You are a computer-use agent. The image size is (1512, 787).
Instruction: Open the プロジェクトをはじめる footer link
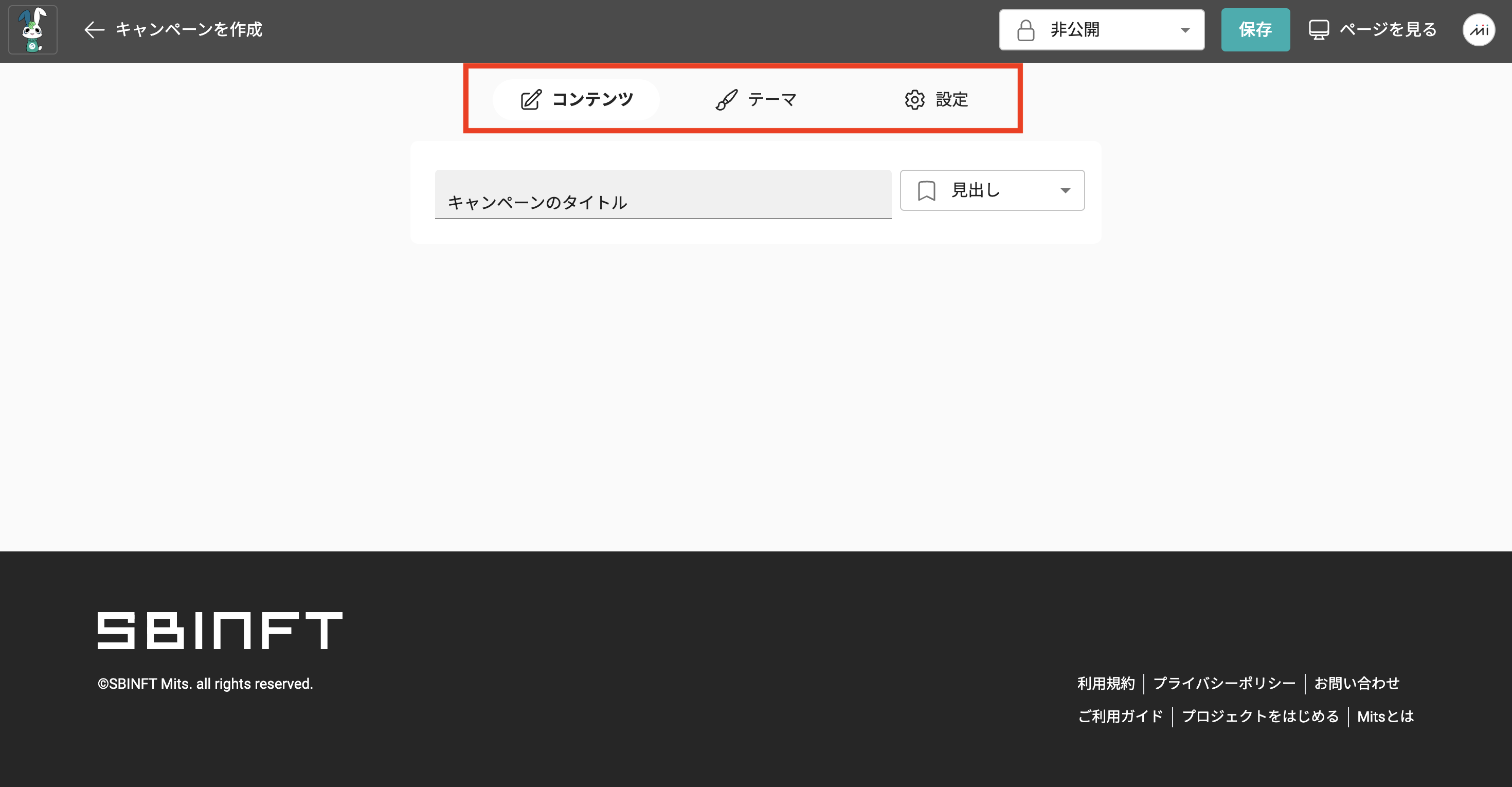pos(1260,716)
